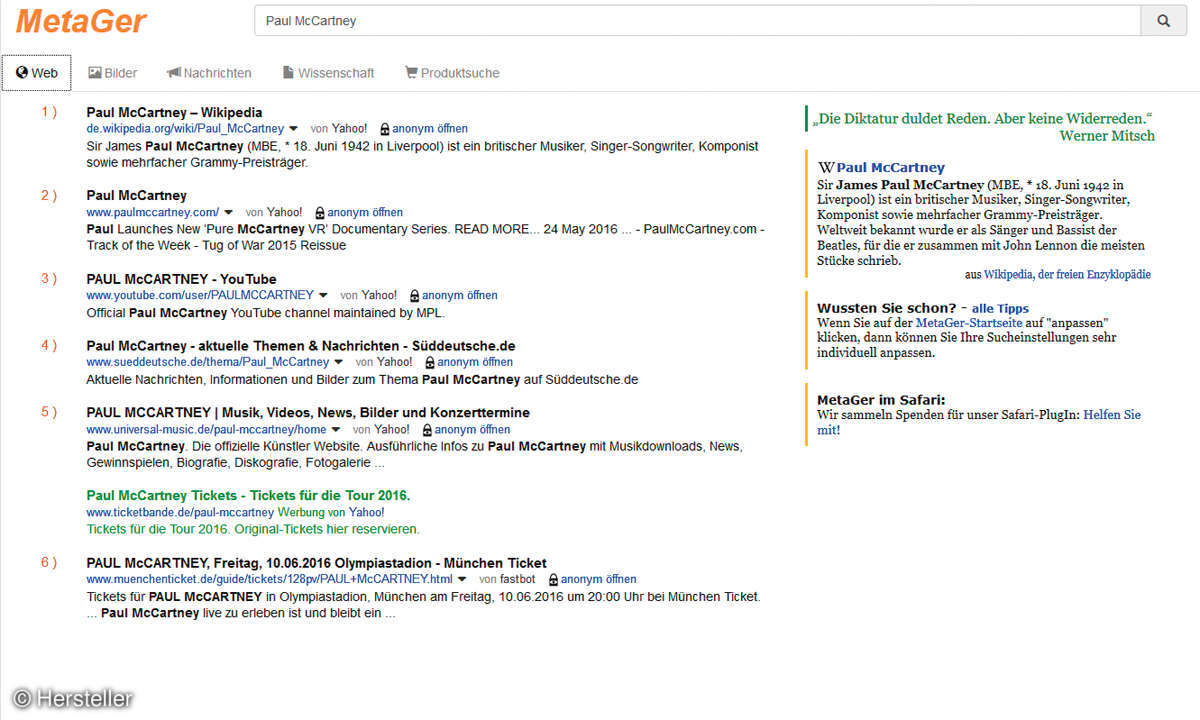Click anonym öffnen for Süddeutsche result
Viewport: 1200px width, 720px height.
point(475,362)
